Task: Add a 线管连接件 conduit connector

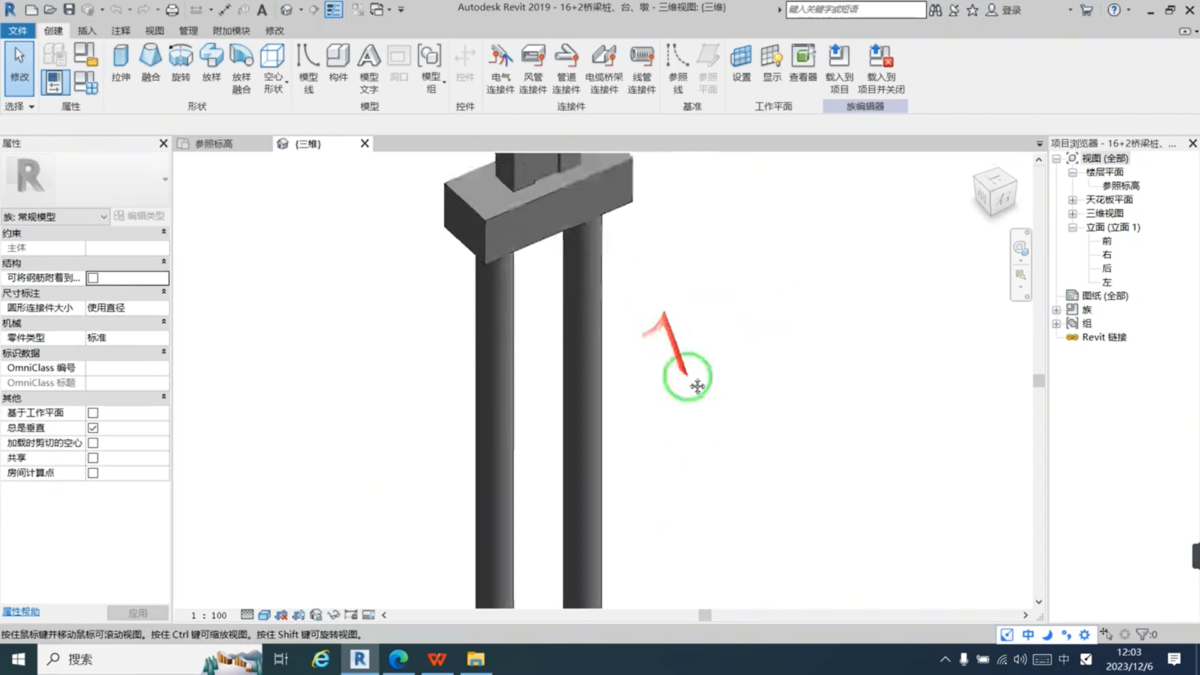Action: tap(641, 69)
